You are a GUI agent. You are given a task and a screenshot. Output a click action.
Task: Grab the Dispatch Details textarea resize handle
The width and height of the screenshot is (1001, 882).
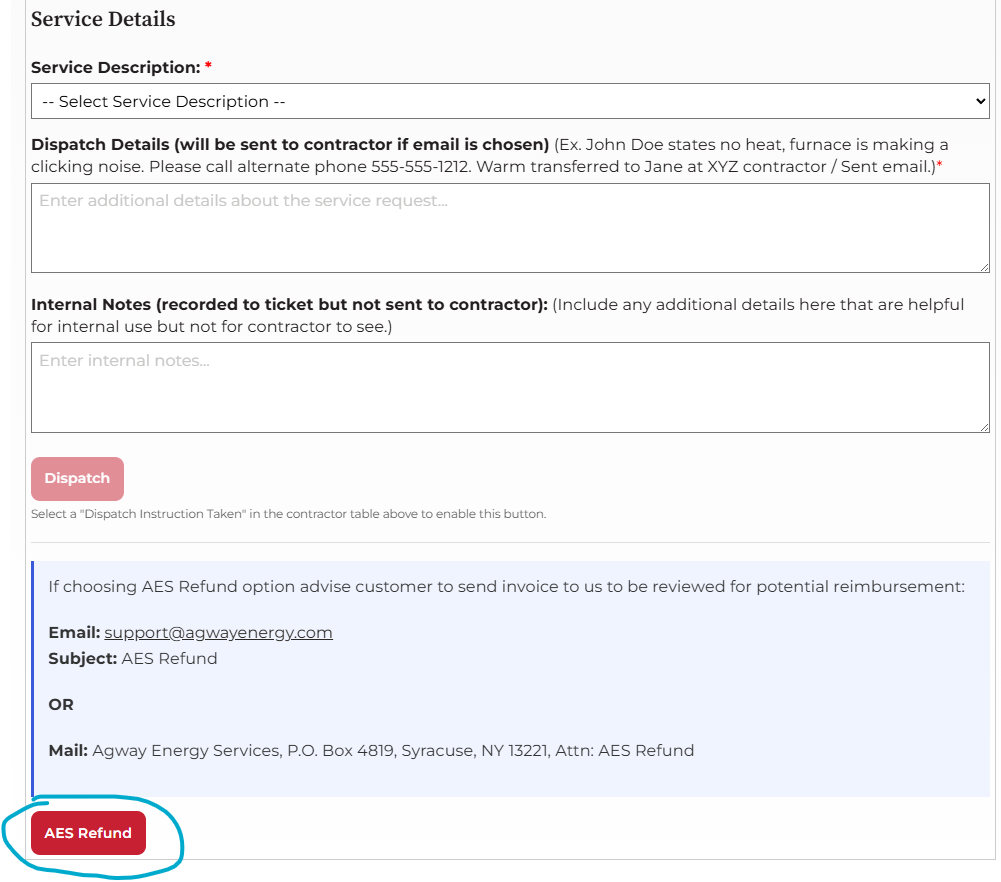coord(984,267)
